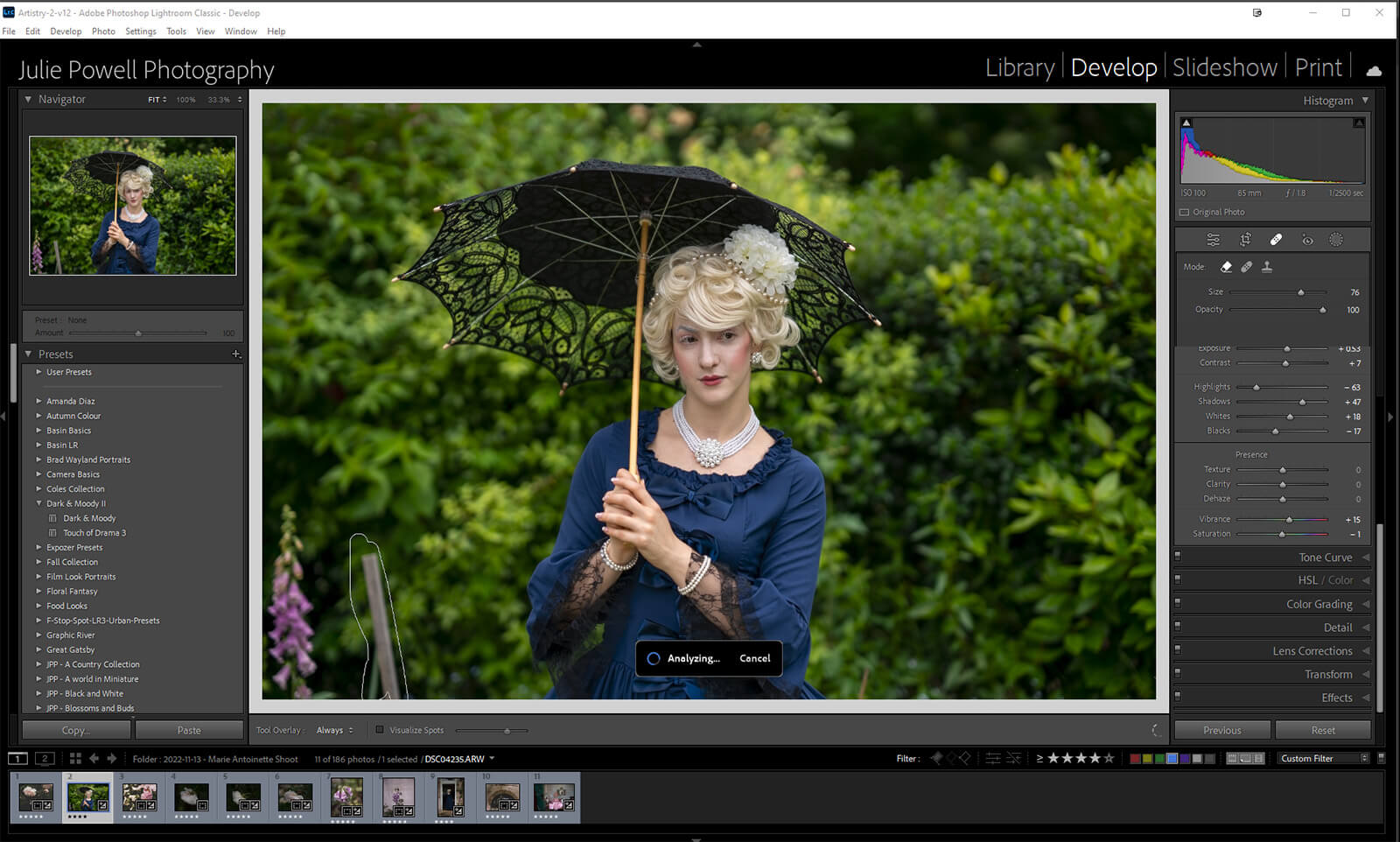
Task: Switch to the Library module
Action: pyautogui.click(x=1019, y=67)
